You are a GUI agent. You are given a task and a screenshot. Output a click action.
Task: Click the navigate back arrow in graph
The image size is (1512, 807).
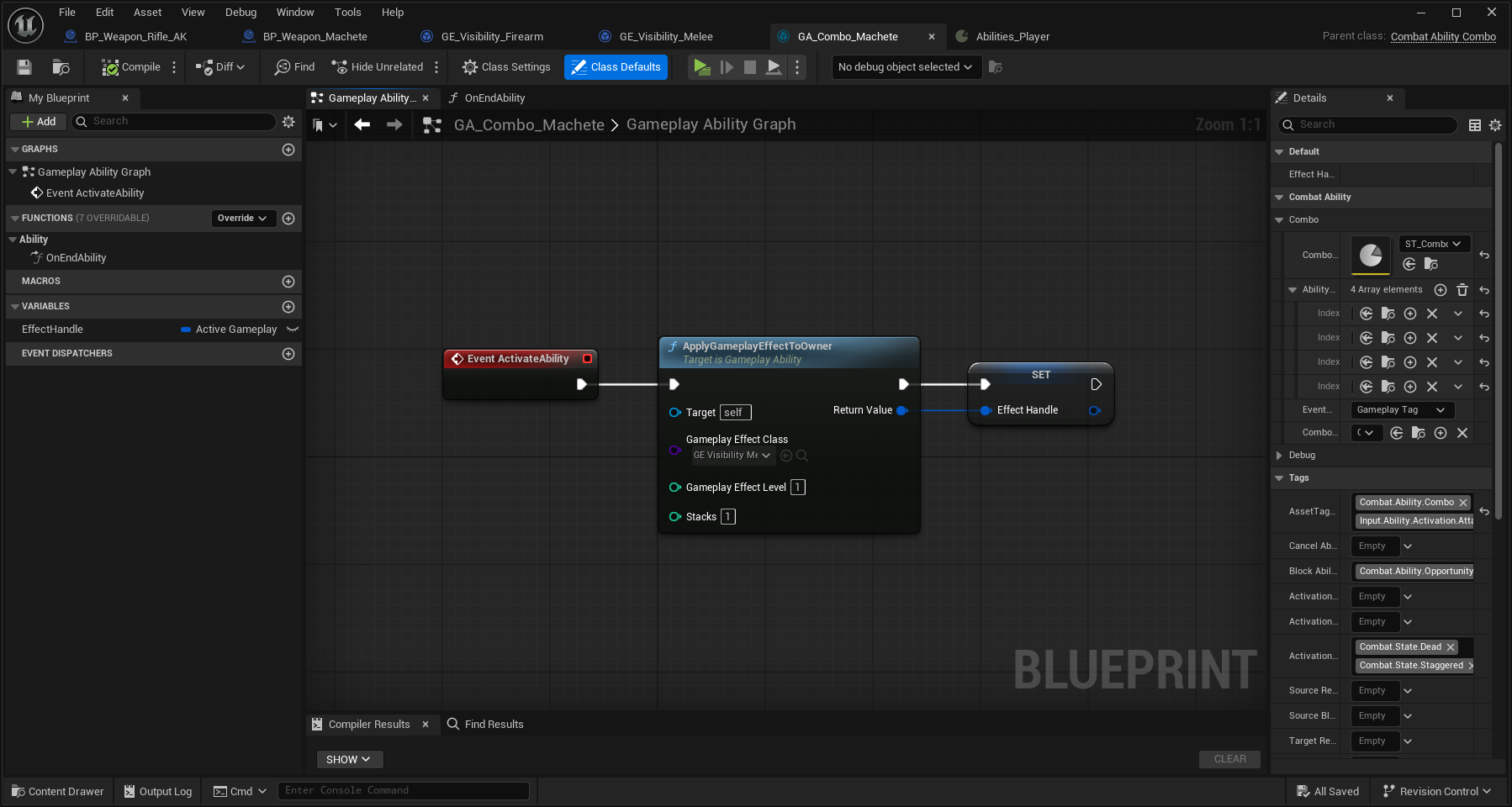point(362,124)
